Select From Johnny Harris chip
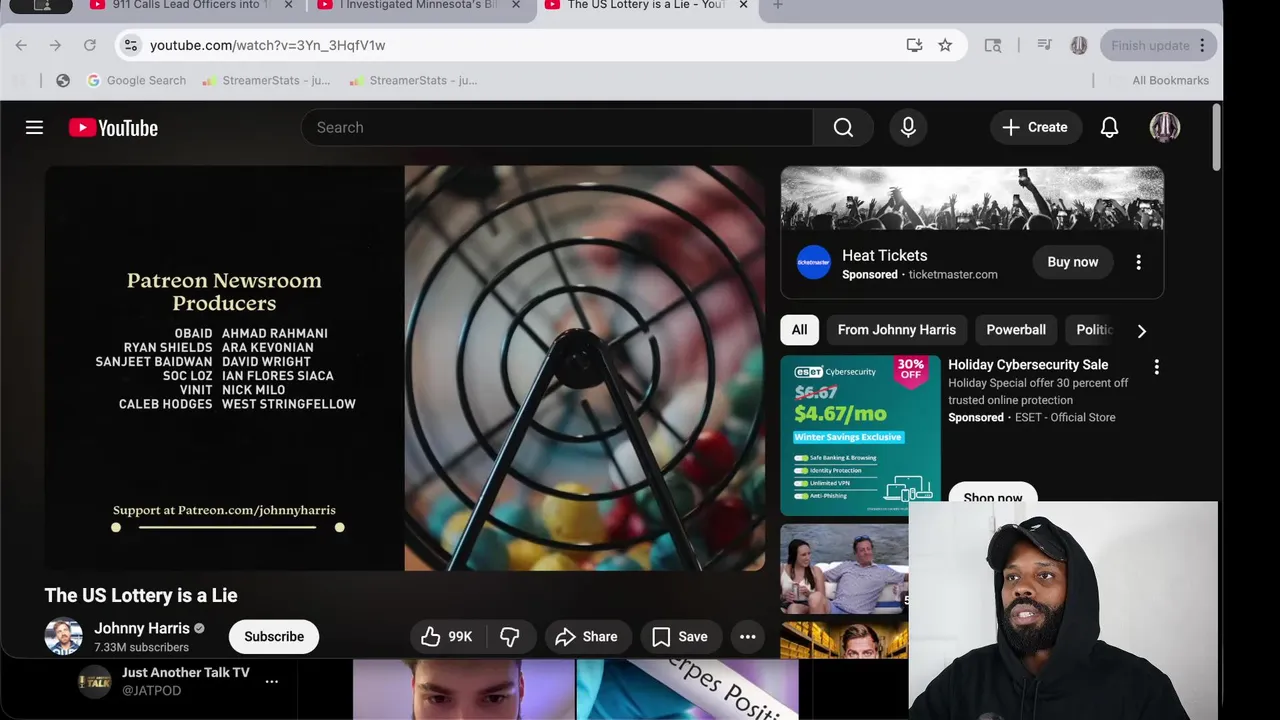The height and width of the screenshot is (720, 1280). coord(897,330)
